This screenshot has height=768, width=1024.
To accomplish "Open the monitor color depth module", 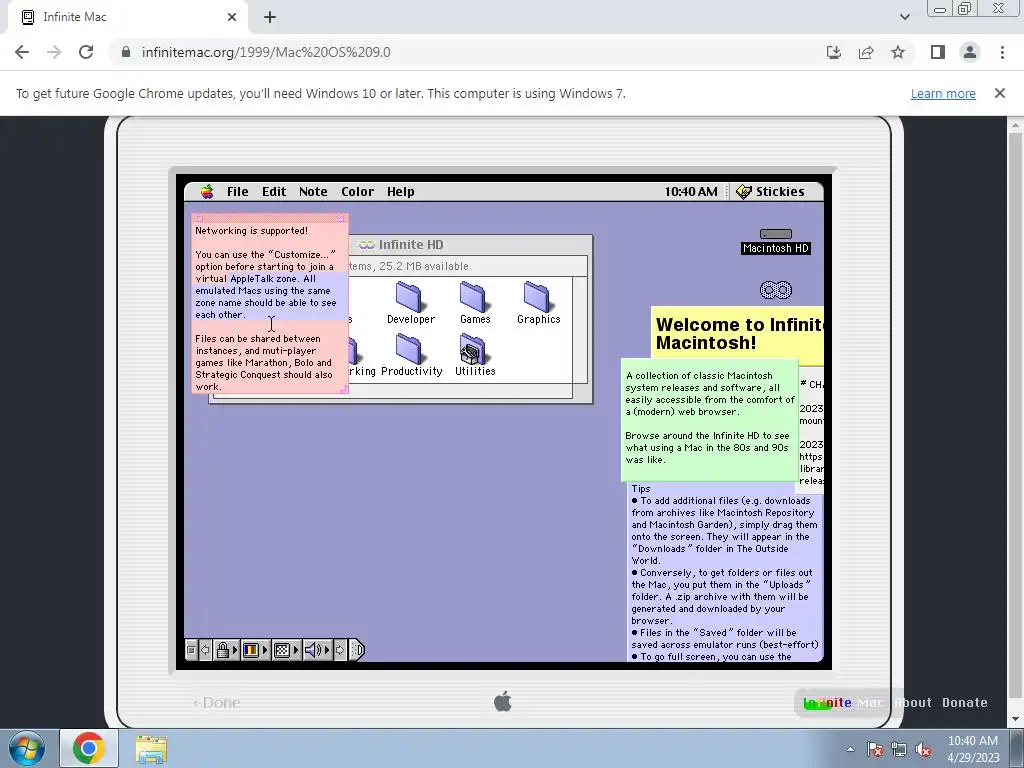I will pos(251,650).
